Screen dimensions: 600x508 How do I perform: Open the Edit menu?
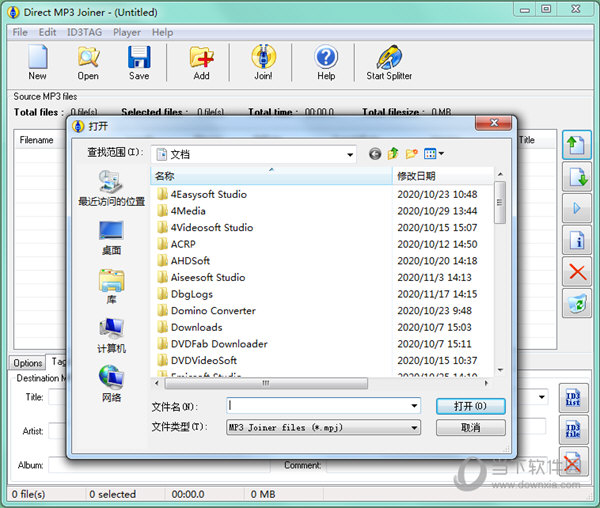tap(47, 33)
